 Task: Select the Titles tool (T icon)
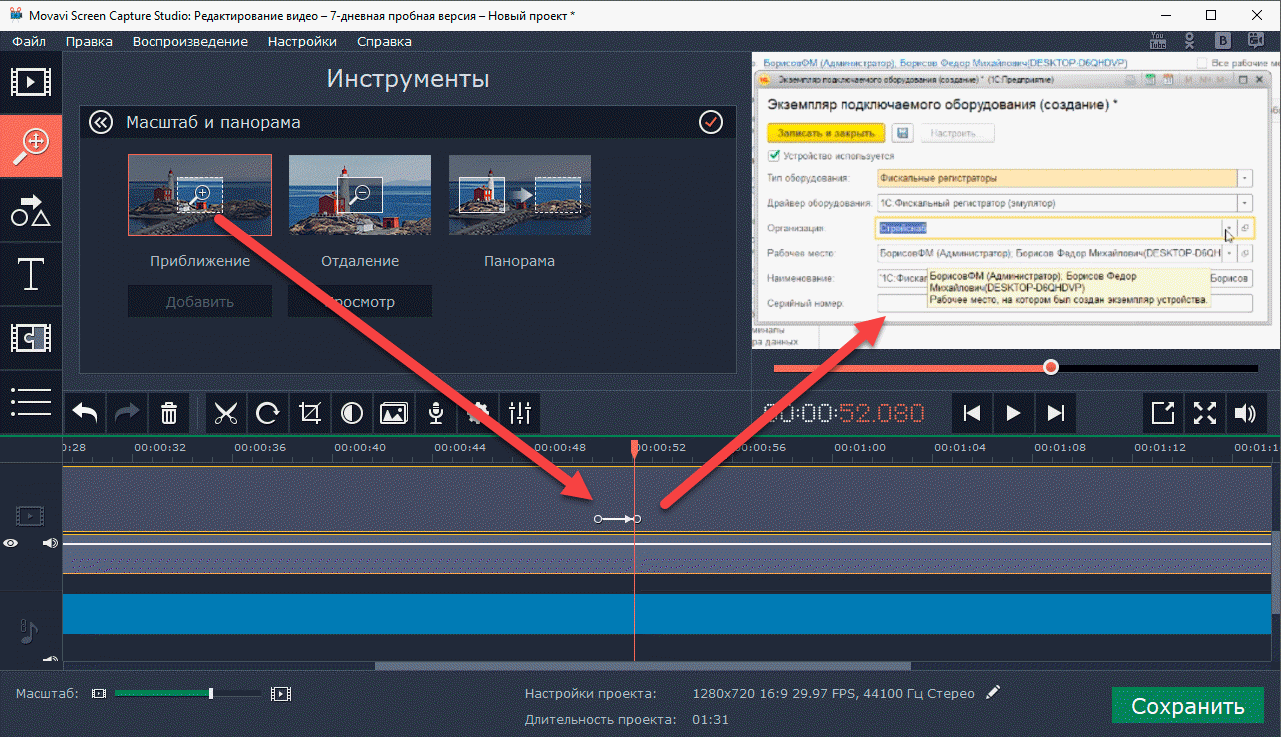[x=30, y=274]
